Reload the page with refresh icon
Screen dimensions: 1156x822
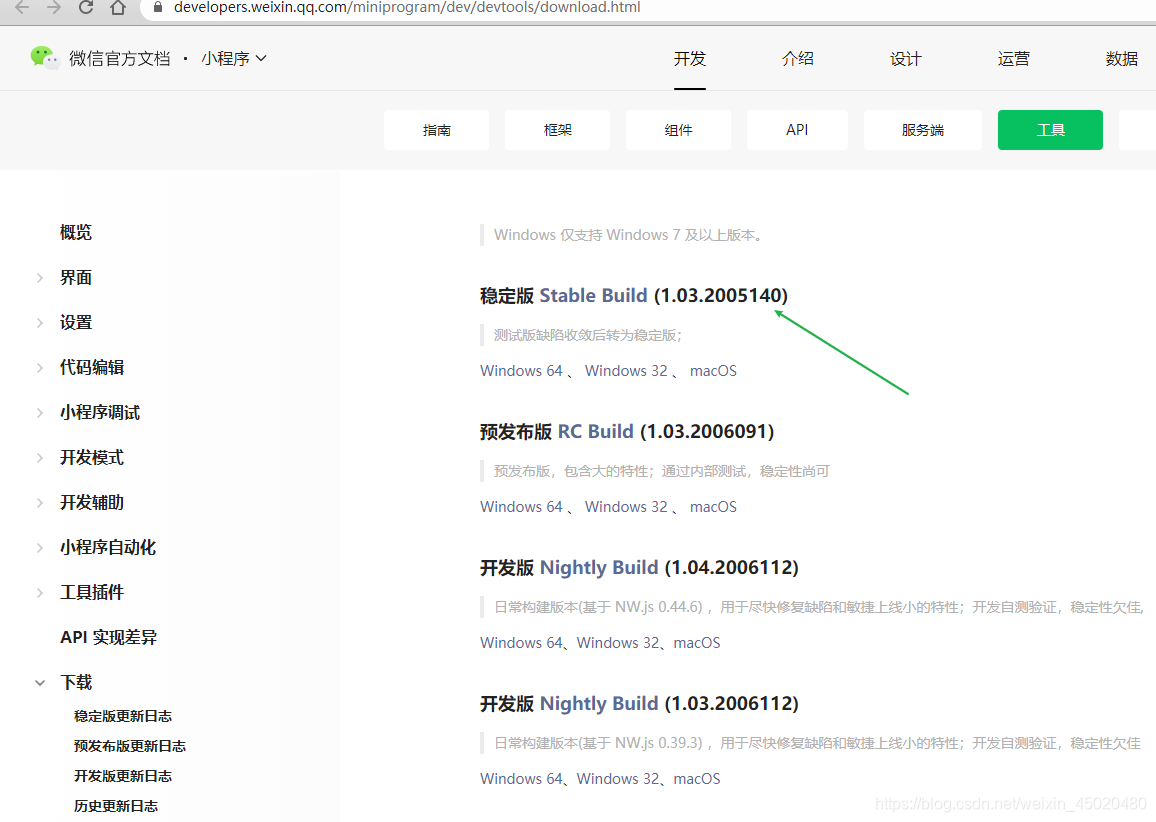click(x=86, y=7)
